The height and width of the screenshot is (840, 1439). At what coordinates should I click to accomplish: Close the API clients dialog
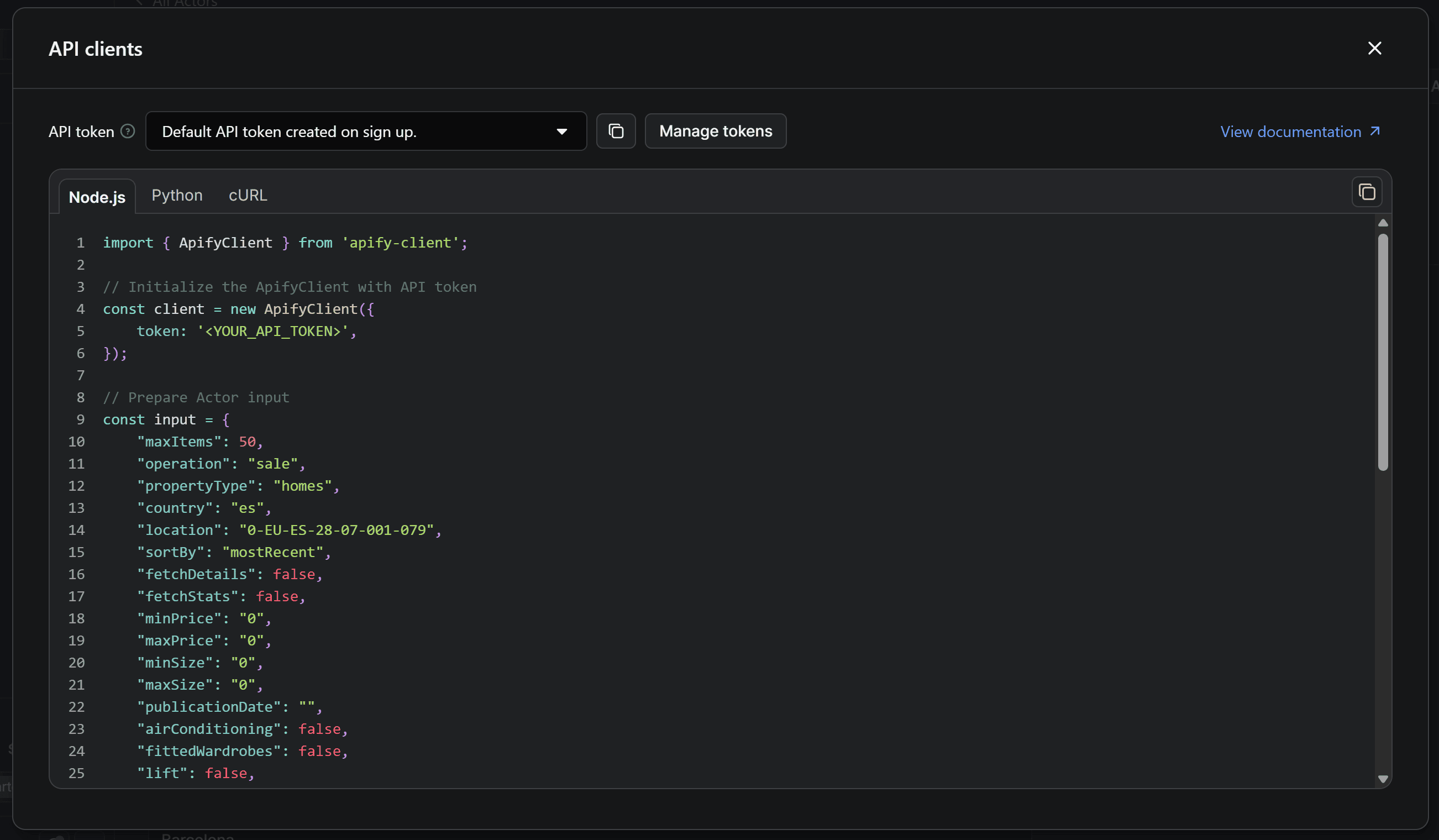(x=1374, y=49)
